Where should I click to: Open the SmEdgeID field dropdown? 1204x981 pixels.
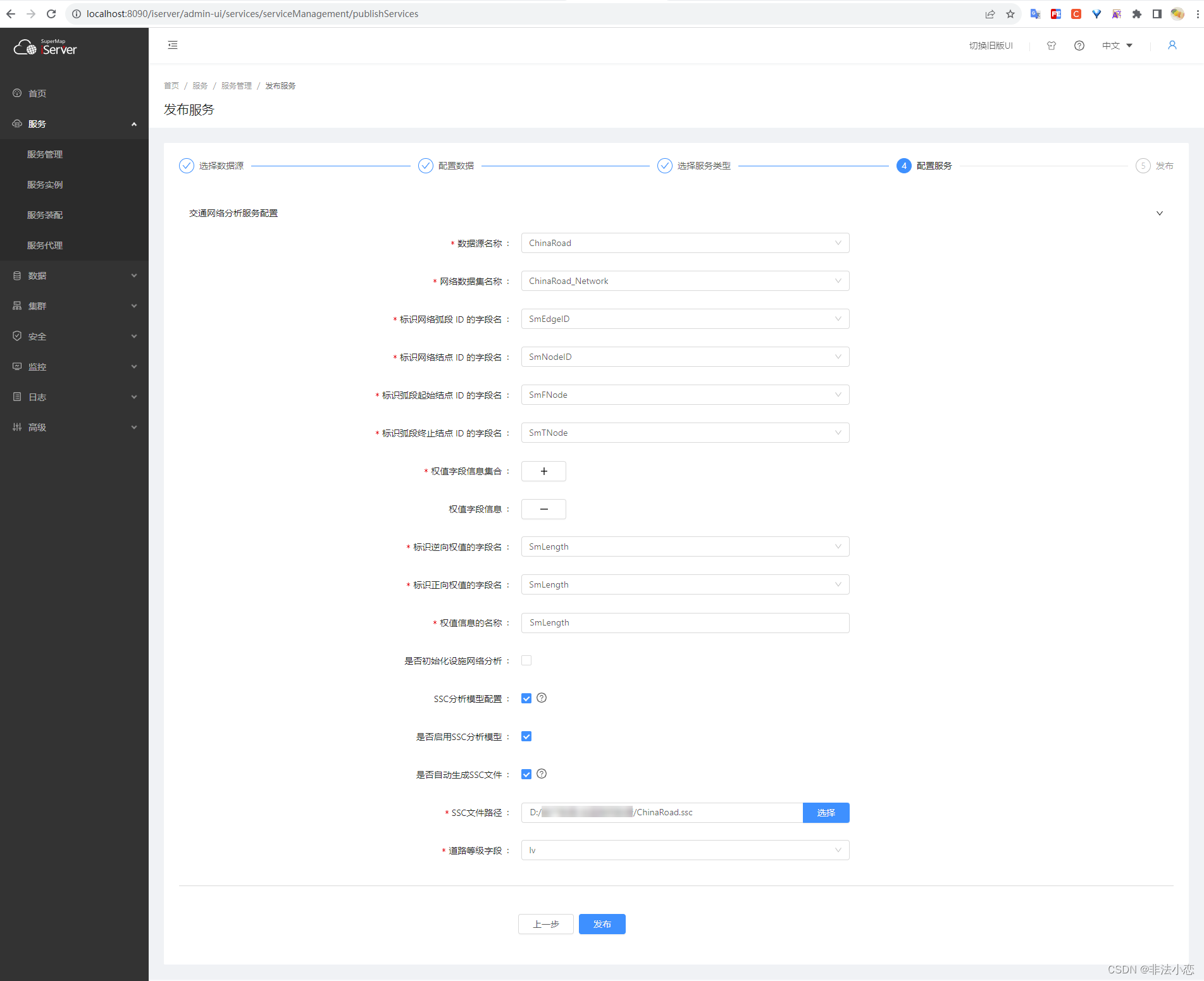pyautogui.click(x=685, y=319)
